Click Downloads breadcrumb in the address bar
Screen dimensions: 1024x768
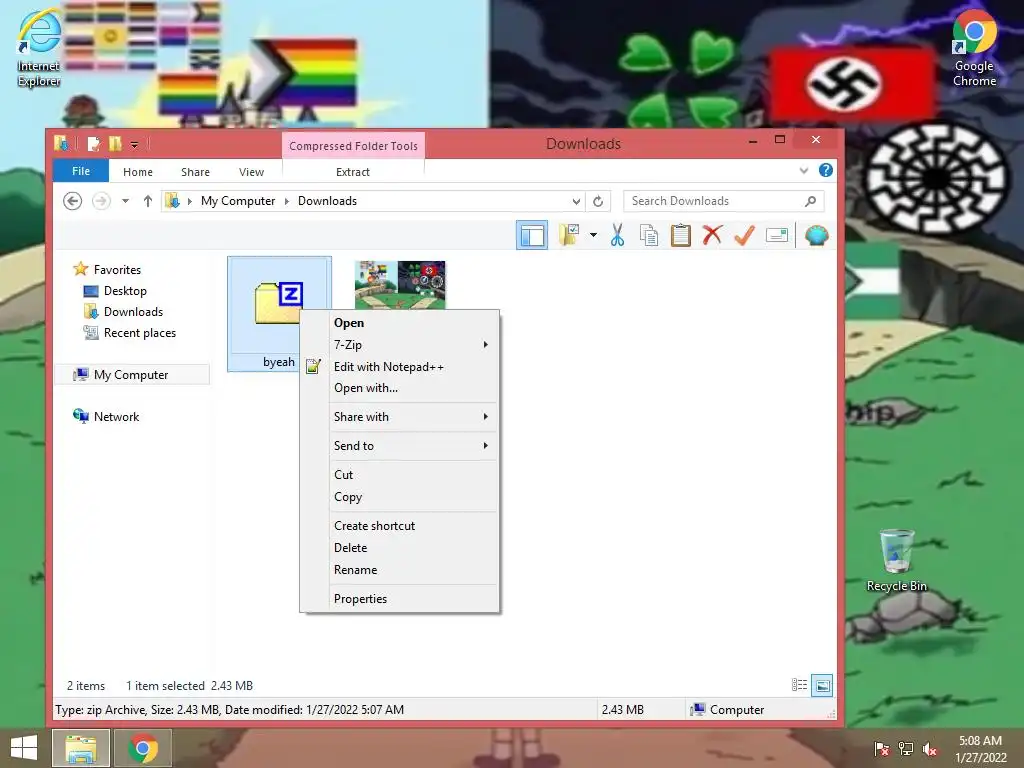point(327,201)
